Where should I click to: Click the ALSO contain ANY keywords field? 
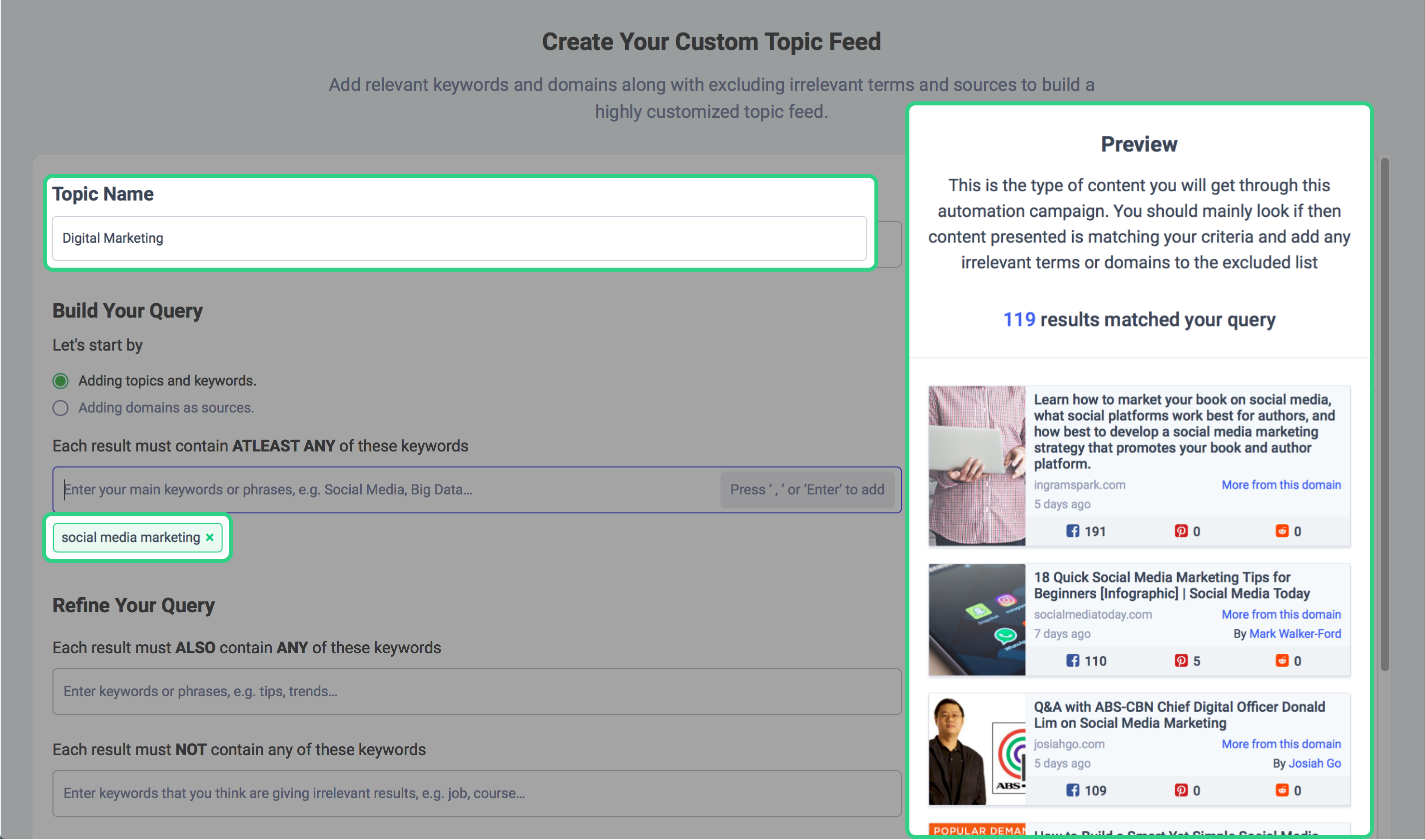pos(477,692)
